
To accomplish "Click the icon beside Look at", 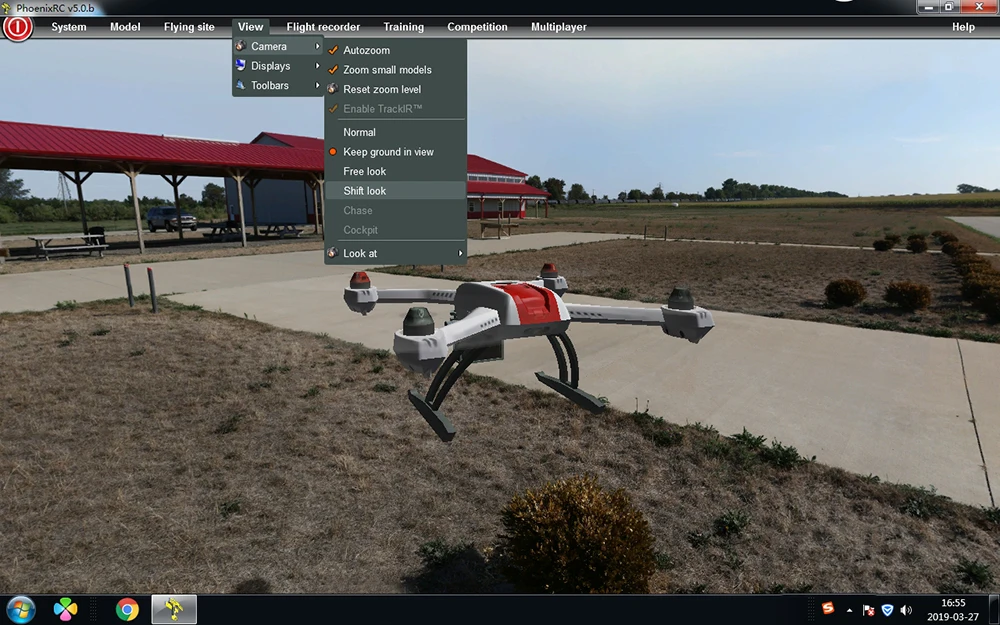I will [x=332, y=253].
